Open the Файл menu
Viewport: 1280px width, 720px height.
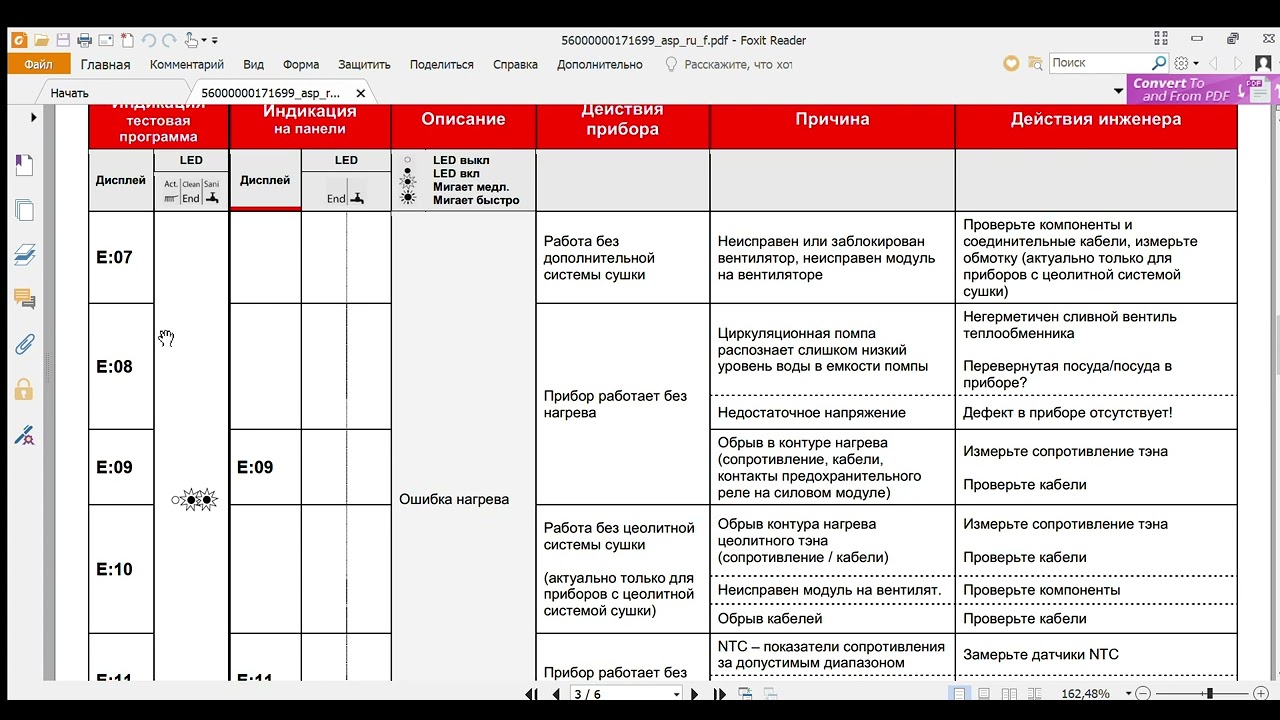pyautogui.click(x=38, y=64)
